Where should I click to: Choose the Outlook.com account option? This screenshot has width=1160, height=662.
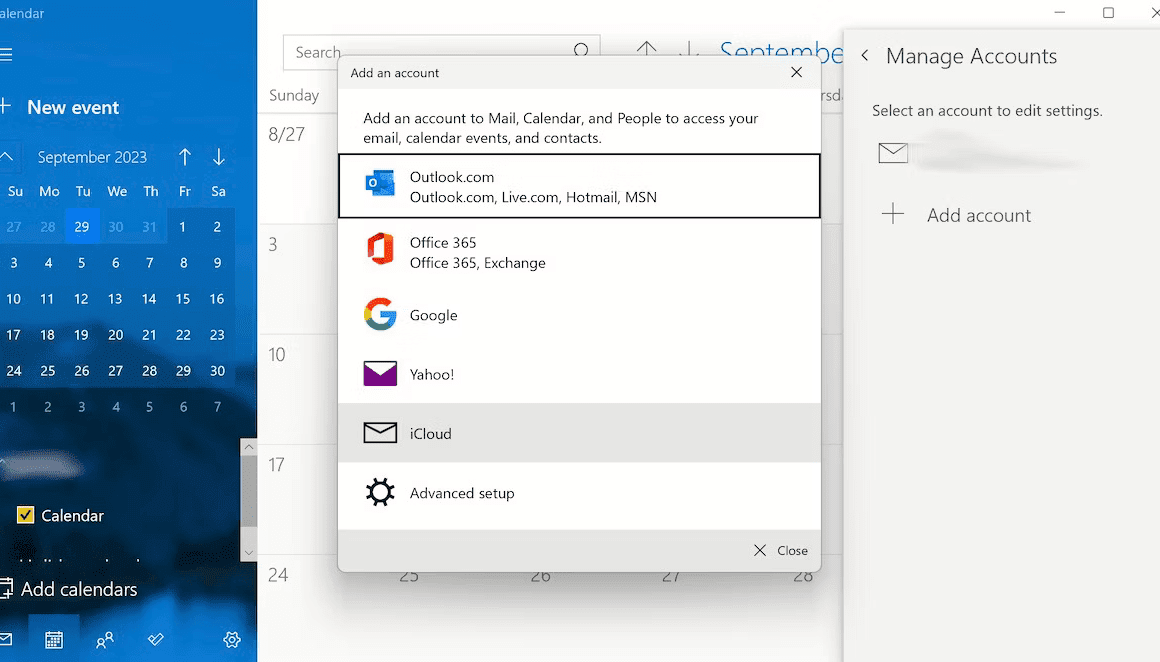(x=579, y=186)
